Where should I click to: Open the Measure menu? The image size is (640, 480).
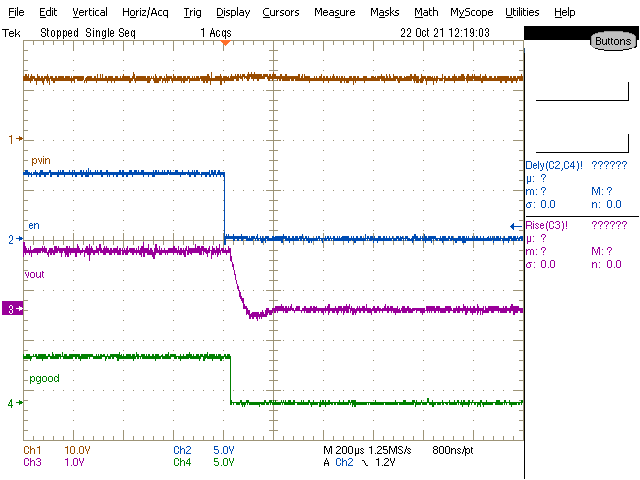tap(335, 12)
